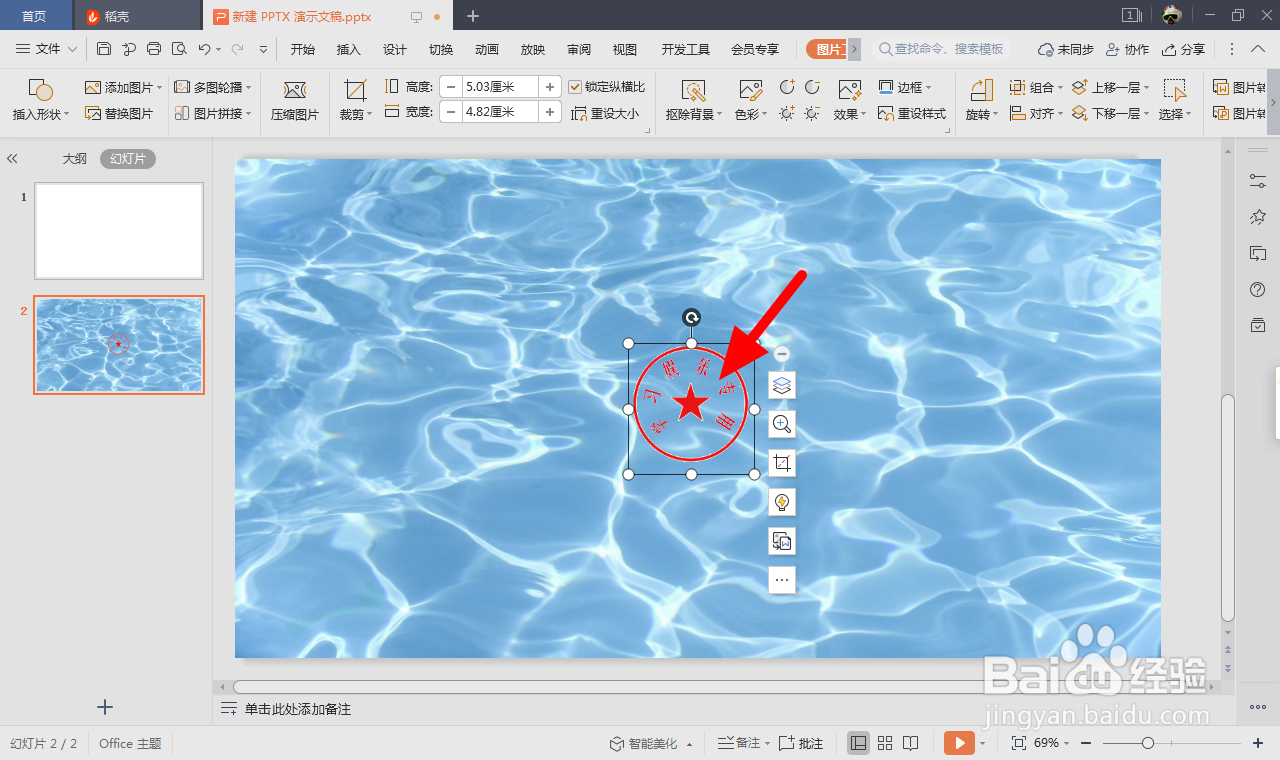Collapse floating toolbar with minus icon
The height and width of the screenshot is (760, 1280).
(782, 354)
